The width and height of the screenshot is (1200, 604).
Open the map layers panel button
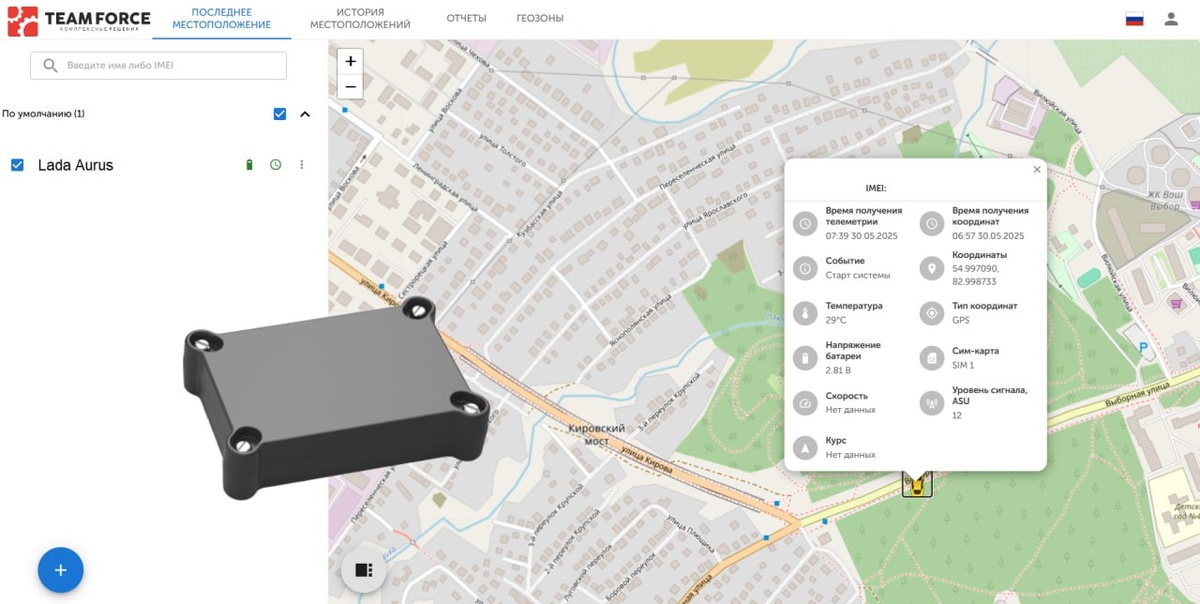tap(364, 570)
